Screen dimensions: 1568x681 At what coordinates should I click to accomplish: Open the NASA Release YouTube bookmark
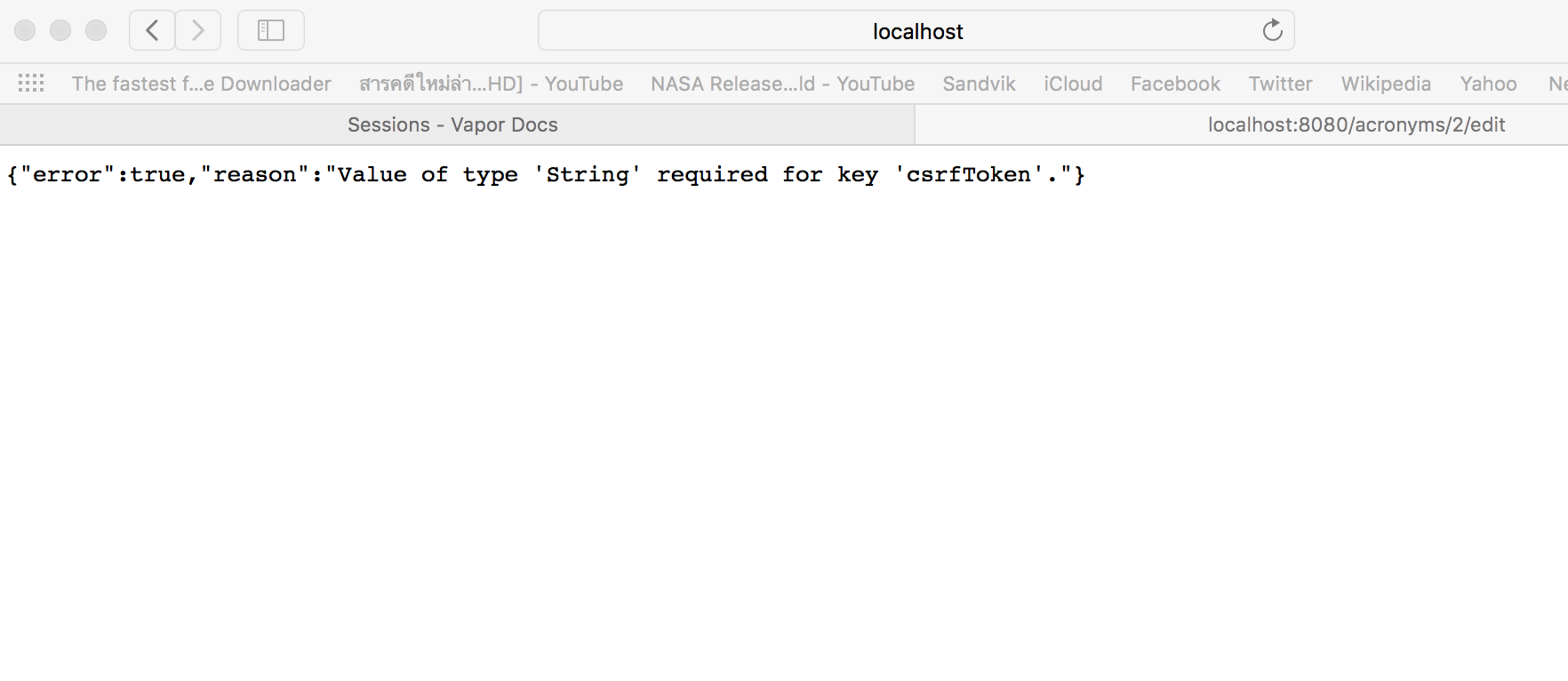click(x=782, y=84)
